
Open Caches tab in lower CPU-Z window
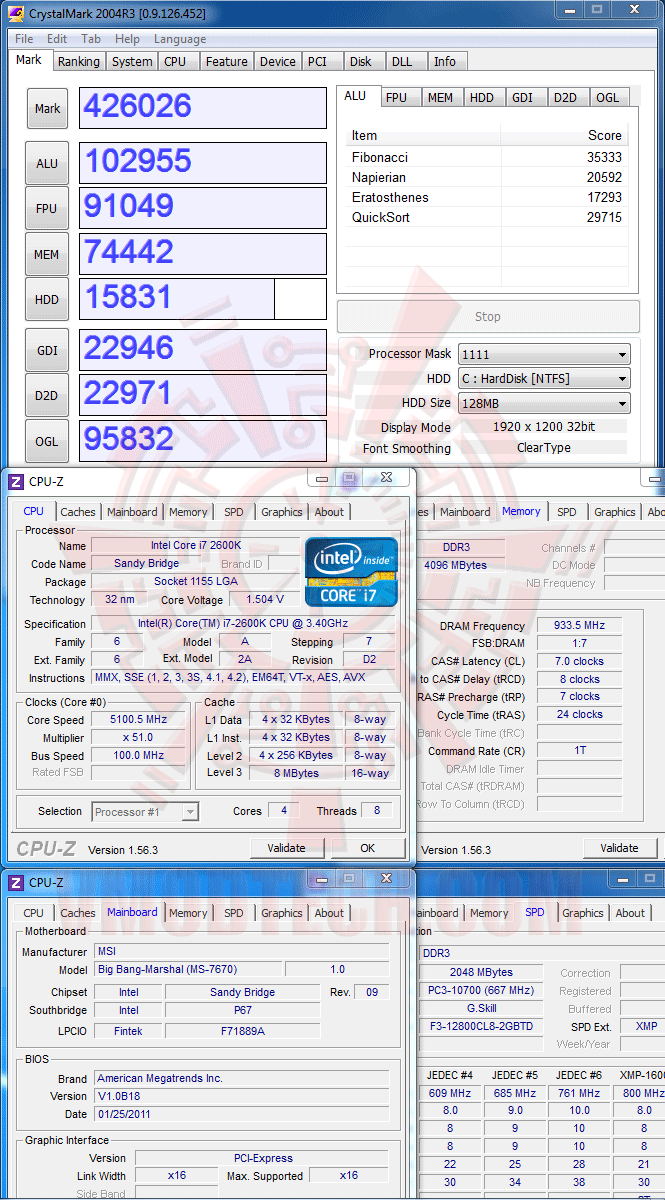tap(78, 913)
